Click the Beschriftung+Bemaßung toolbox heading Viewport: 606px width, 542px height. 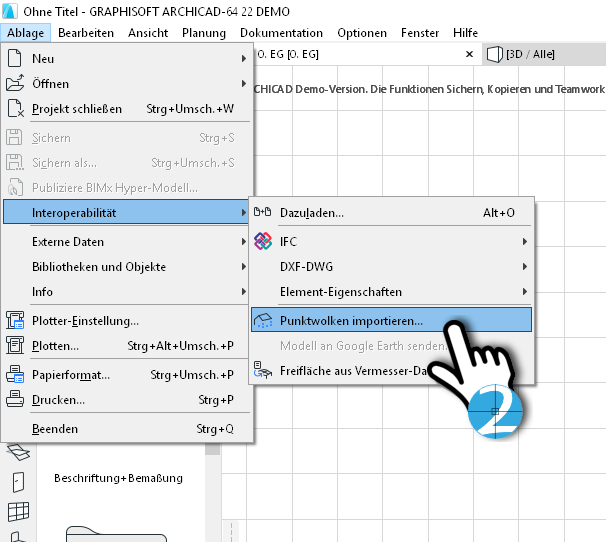118,478
